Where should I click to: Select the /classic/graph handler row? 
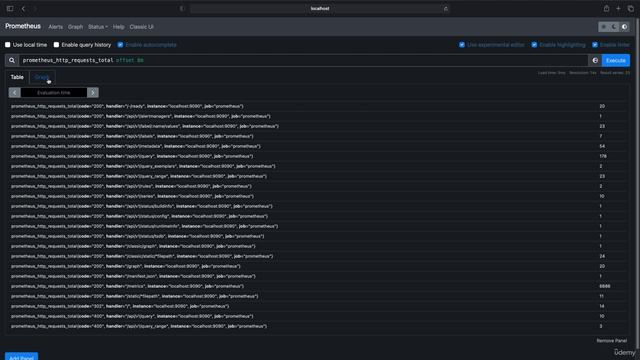click(318, 246)
